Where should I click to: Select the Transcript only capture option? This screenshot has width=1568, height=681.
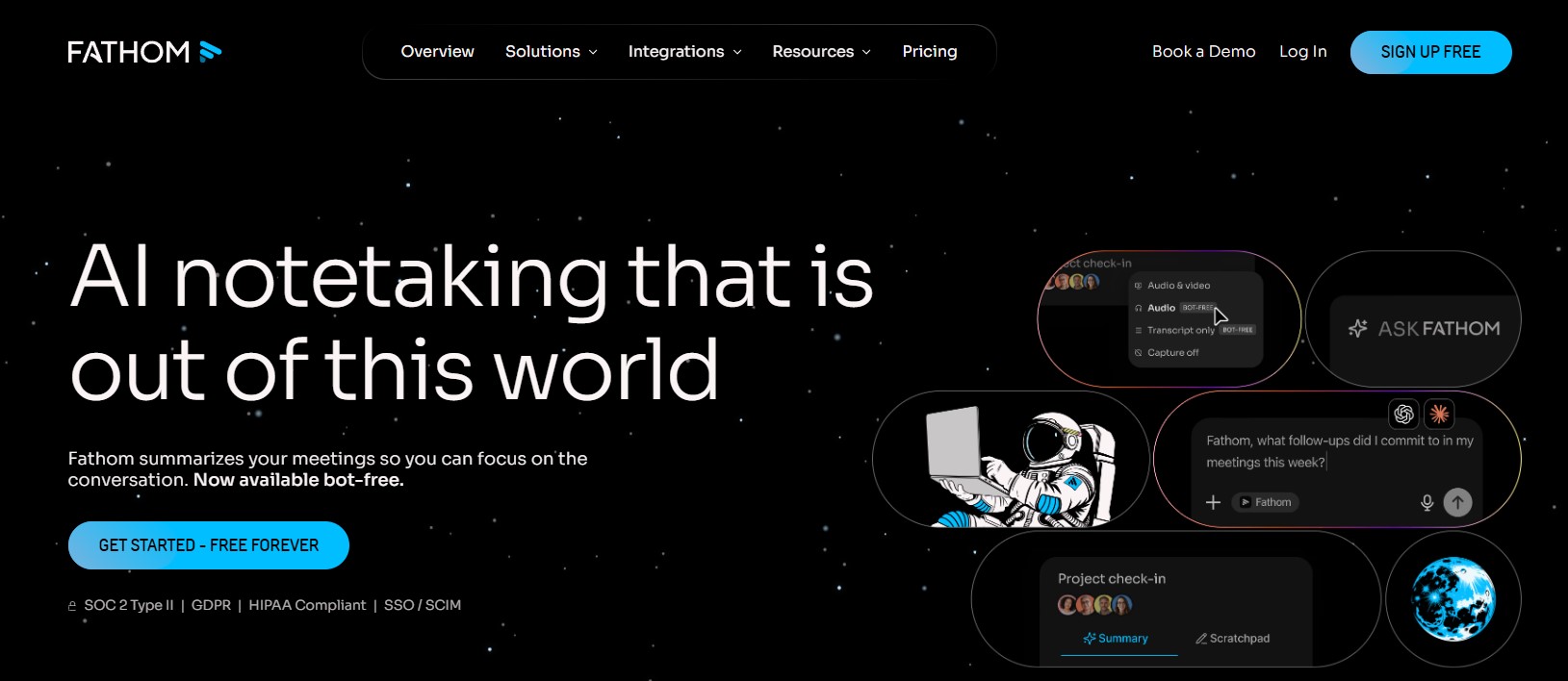[x=1195, y=330]
